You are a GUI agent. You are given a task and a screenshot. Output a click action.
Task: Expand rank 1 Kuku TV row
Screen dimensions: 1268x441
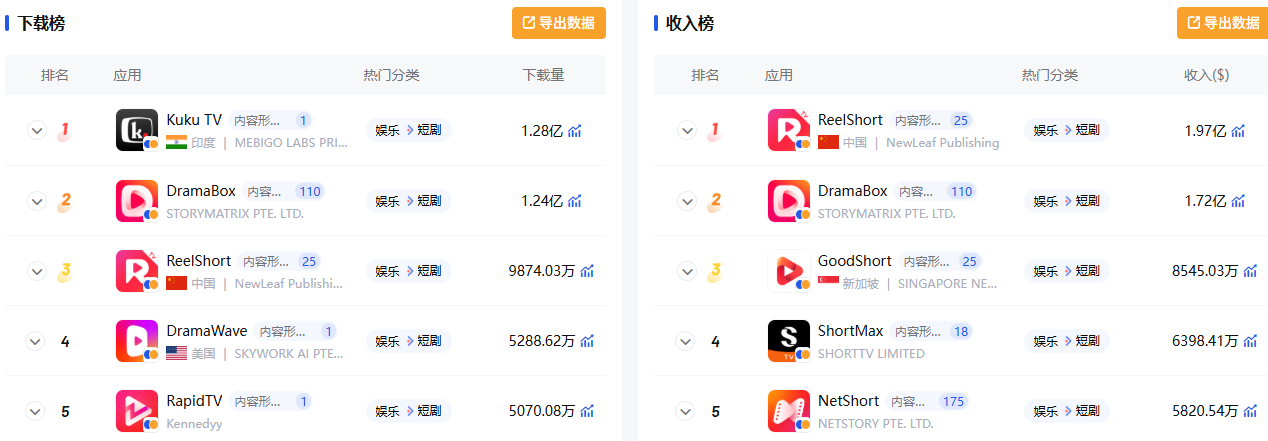37,131
